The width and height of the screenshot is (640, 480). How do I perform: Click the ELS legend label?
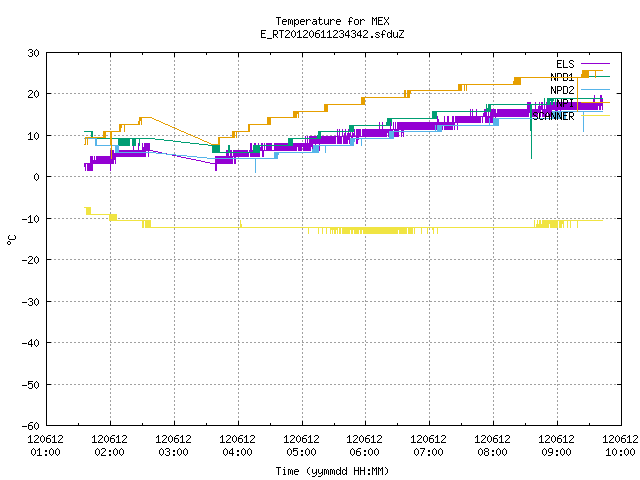pyautogui.click(x=565, y=64)
